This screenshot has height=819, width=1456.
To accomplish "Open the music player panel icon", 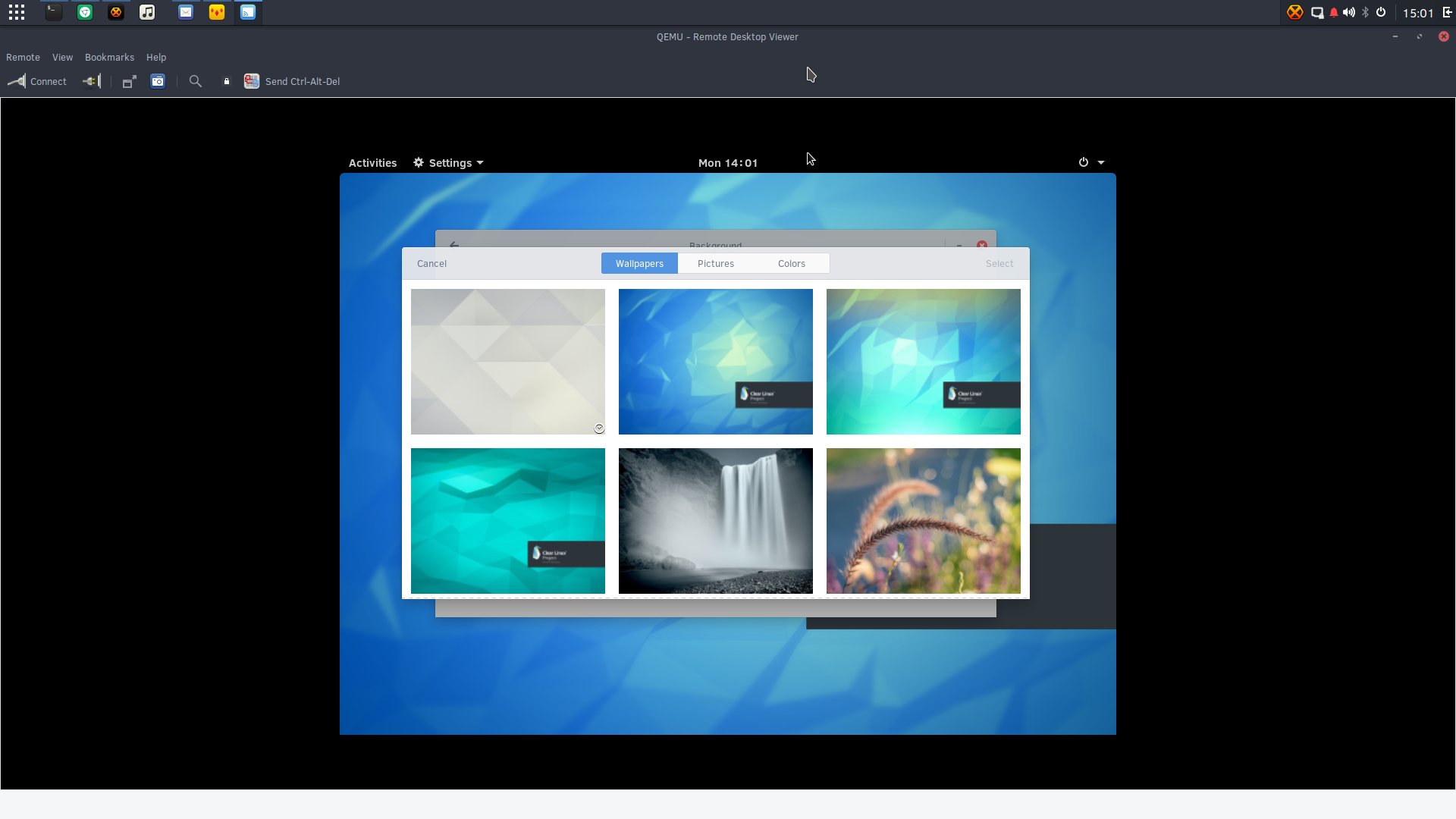I will [x=147, y=12].
